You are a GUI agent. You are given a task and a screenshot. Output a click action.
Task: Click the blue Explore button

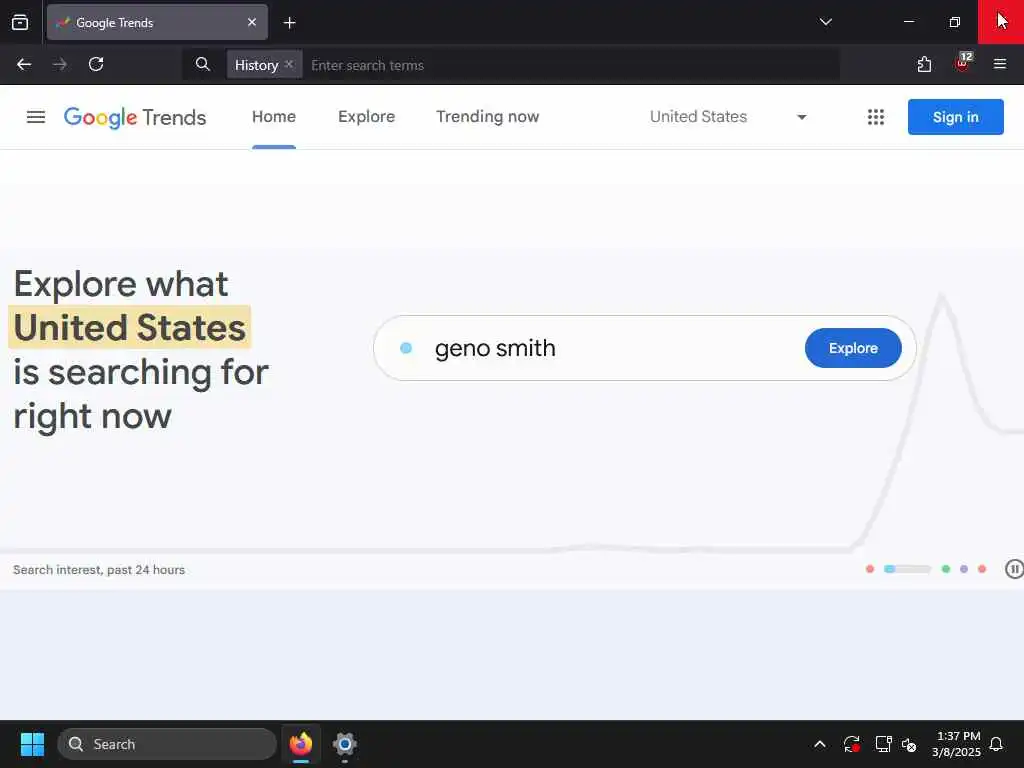coord(853,348)
